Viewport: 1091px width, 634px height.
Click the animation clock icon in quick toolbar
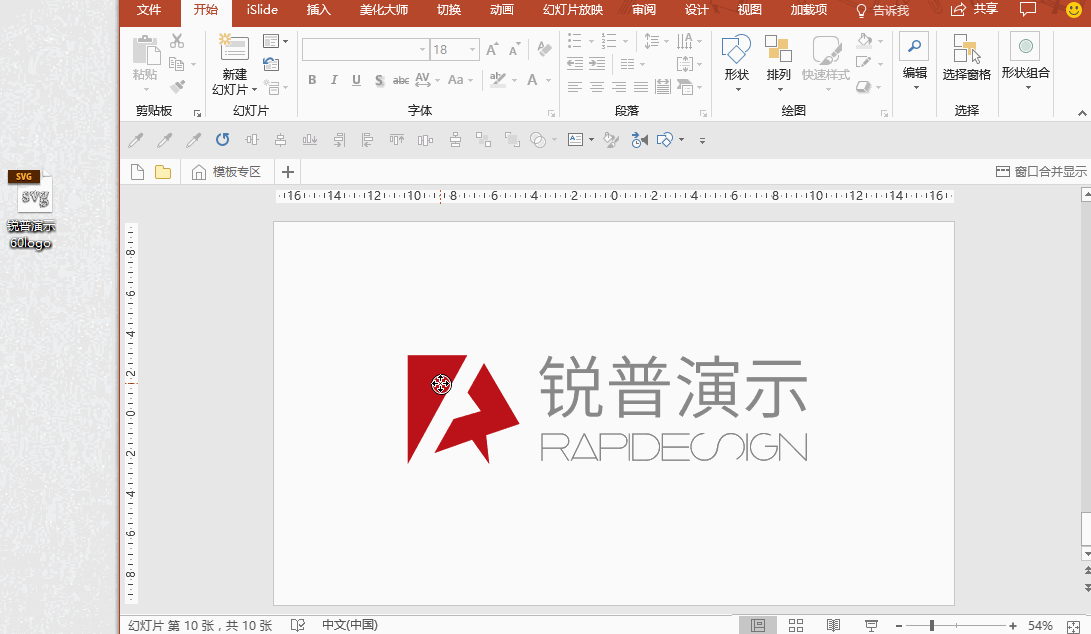click(639, 140)
